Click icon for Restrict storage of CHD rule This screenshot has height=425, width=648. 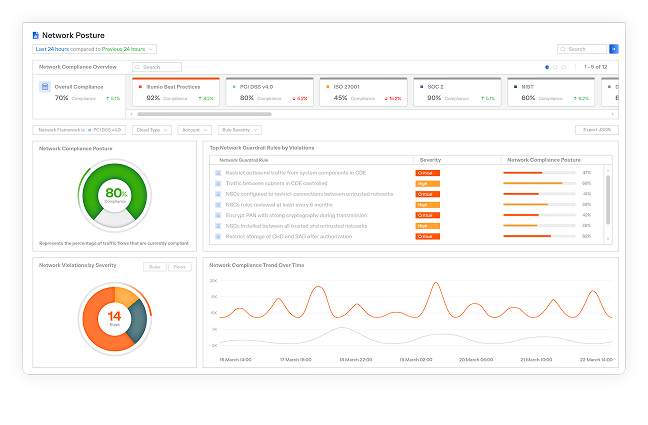[218, 237]
